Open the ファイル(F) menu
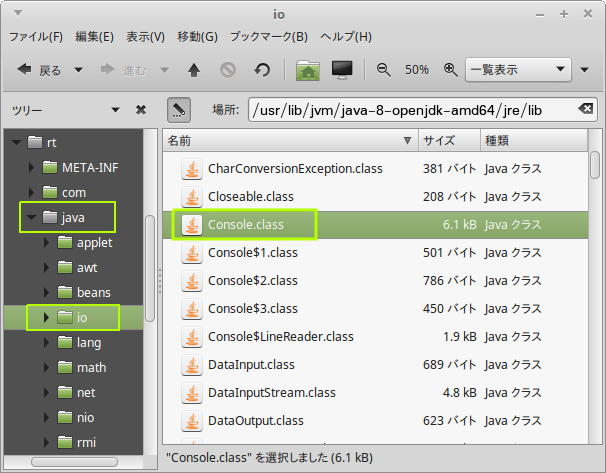The height and width of the screenshot is (473, 606). tap(36, 37)
